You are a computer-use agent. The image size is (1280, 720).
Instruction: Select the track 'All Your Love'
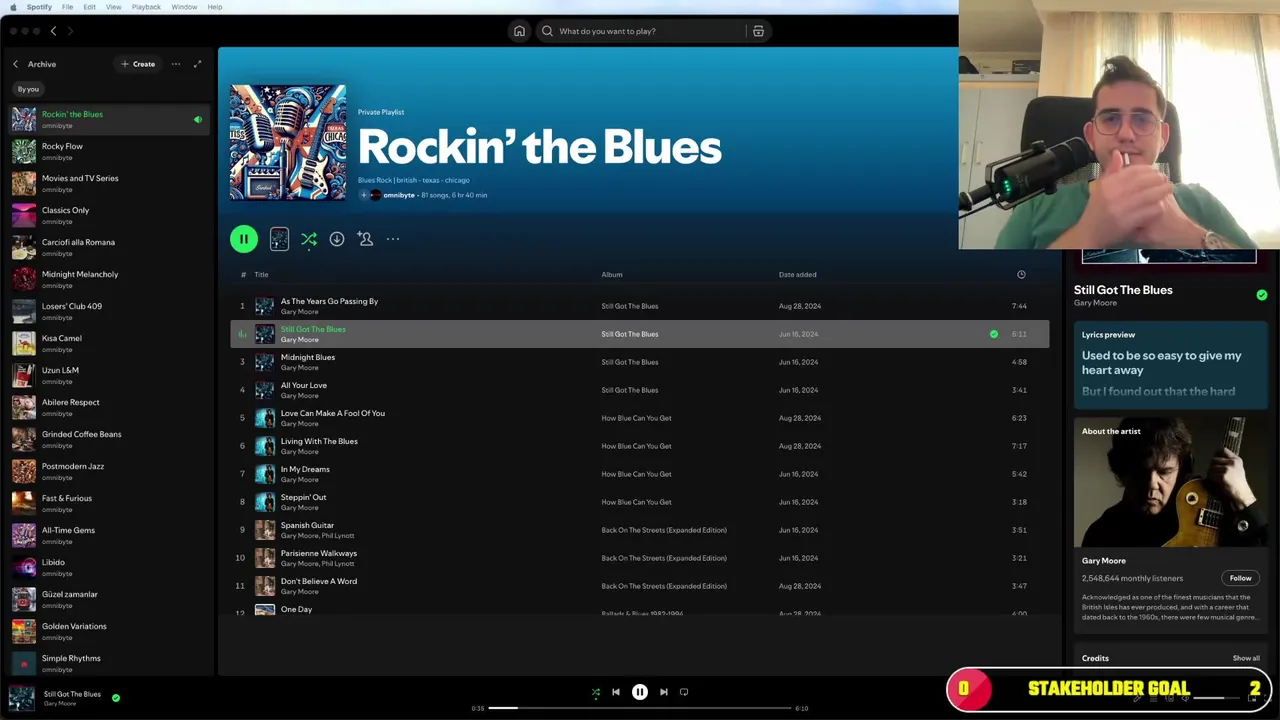pyautogui.click(x=640, y=390)
